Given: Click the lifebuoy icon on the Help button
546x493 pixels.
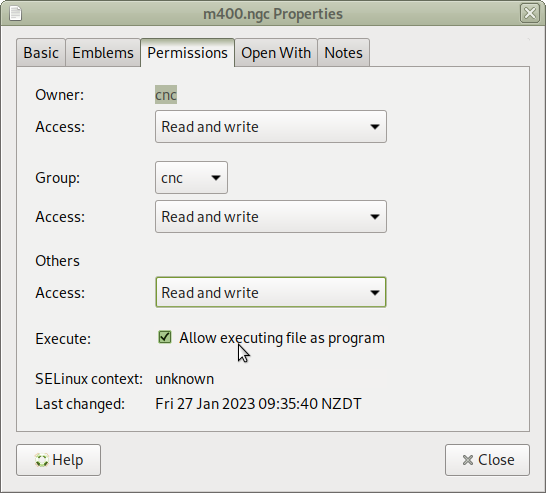Looking at the screenshot, I should coord(42,460).
